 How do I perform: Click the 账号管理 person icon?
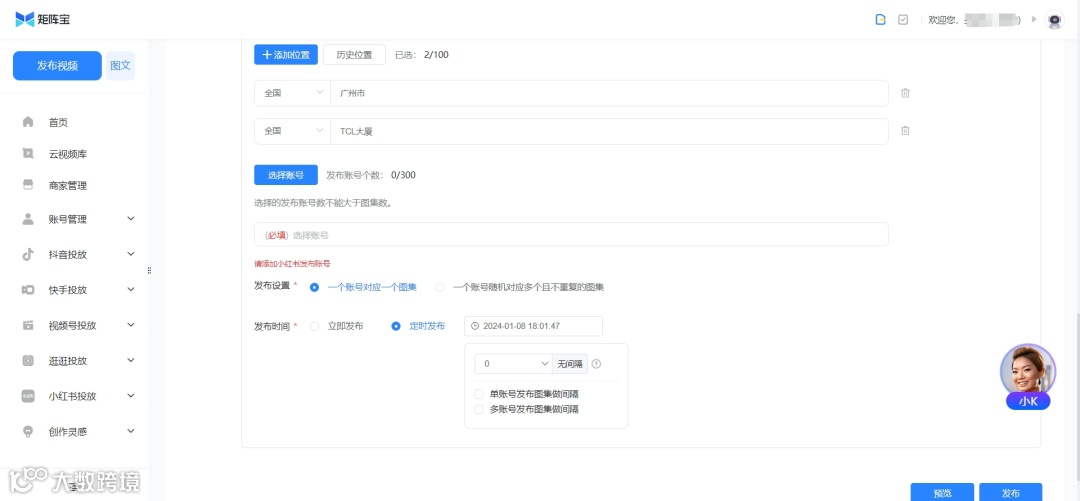tap(28, 219)
